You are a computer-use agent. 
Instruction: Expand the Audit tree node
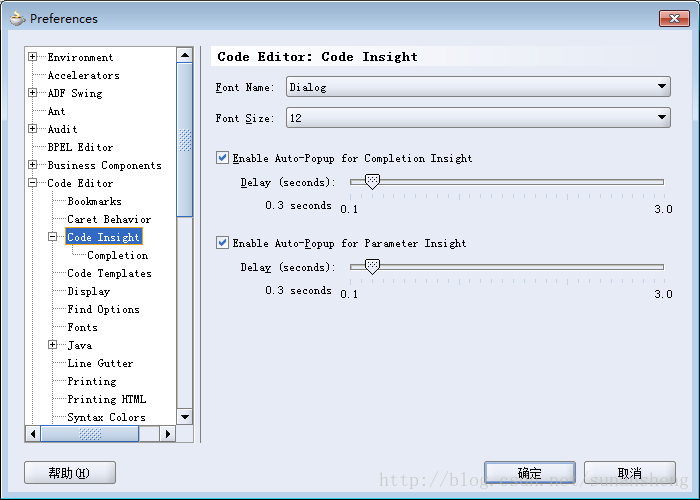point(33,129)
